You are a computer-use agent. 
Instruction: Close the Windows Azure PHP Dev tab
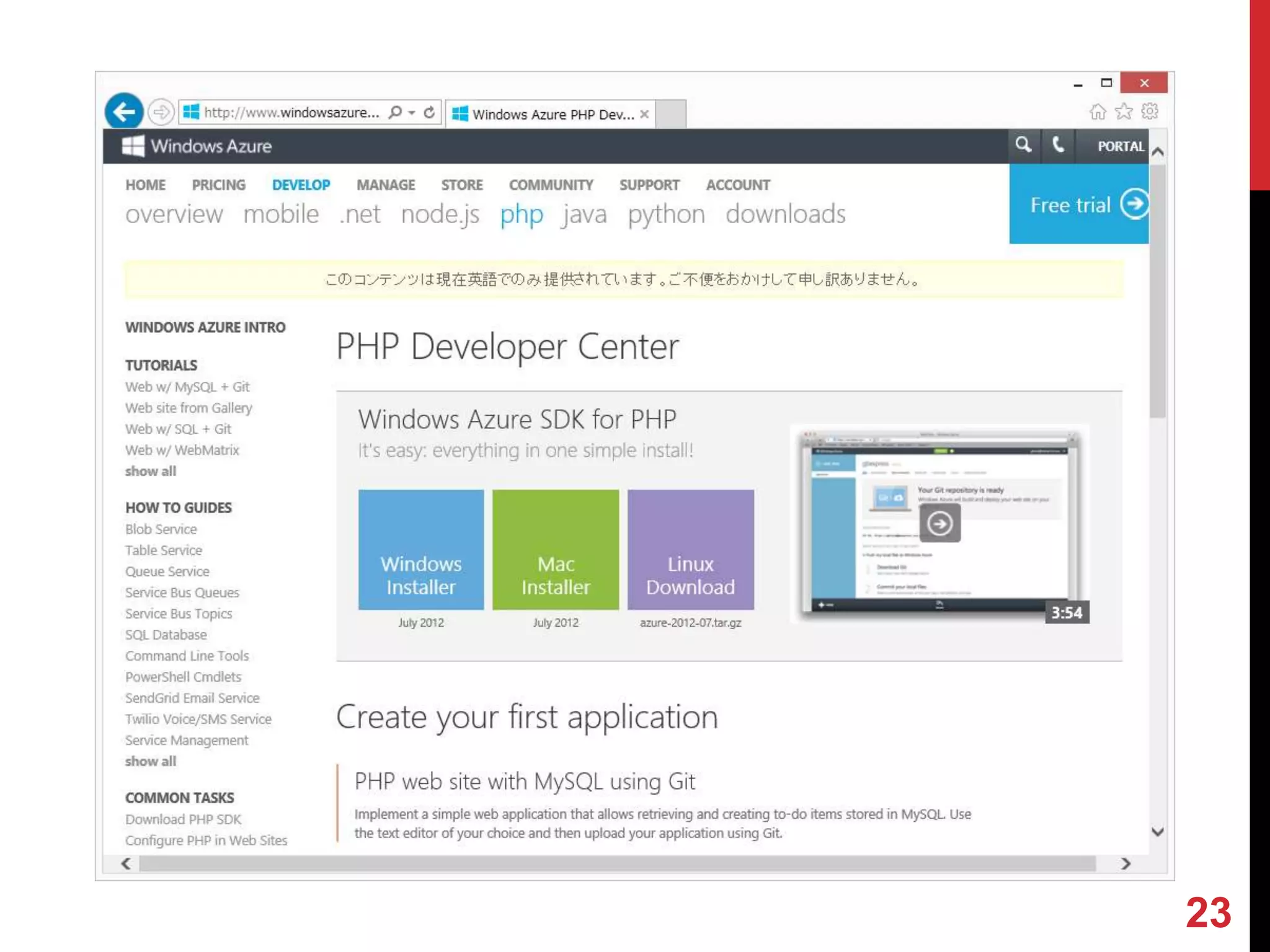[644, 114]
